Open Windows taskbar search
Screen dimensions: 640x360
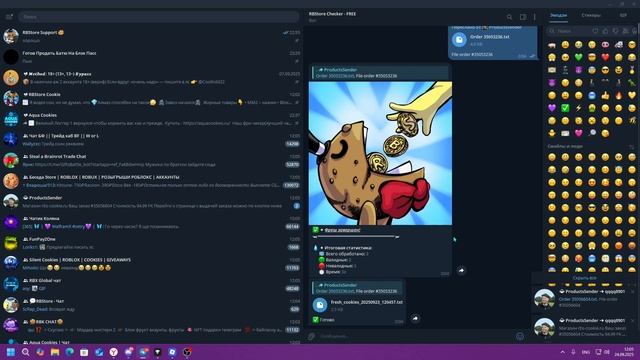click(x=25, y=352)
